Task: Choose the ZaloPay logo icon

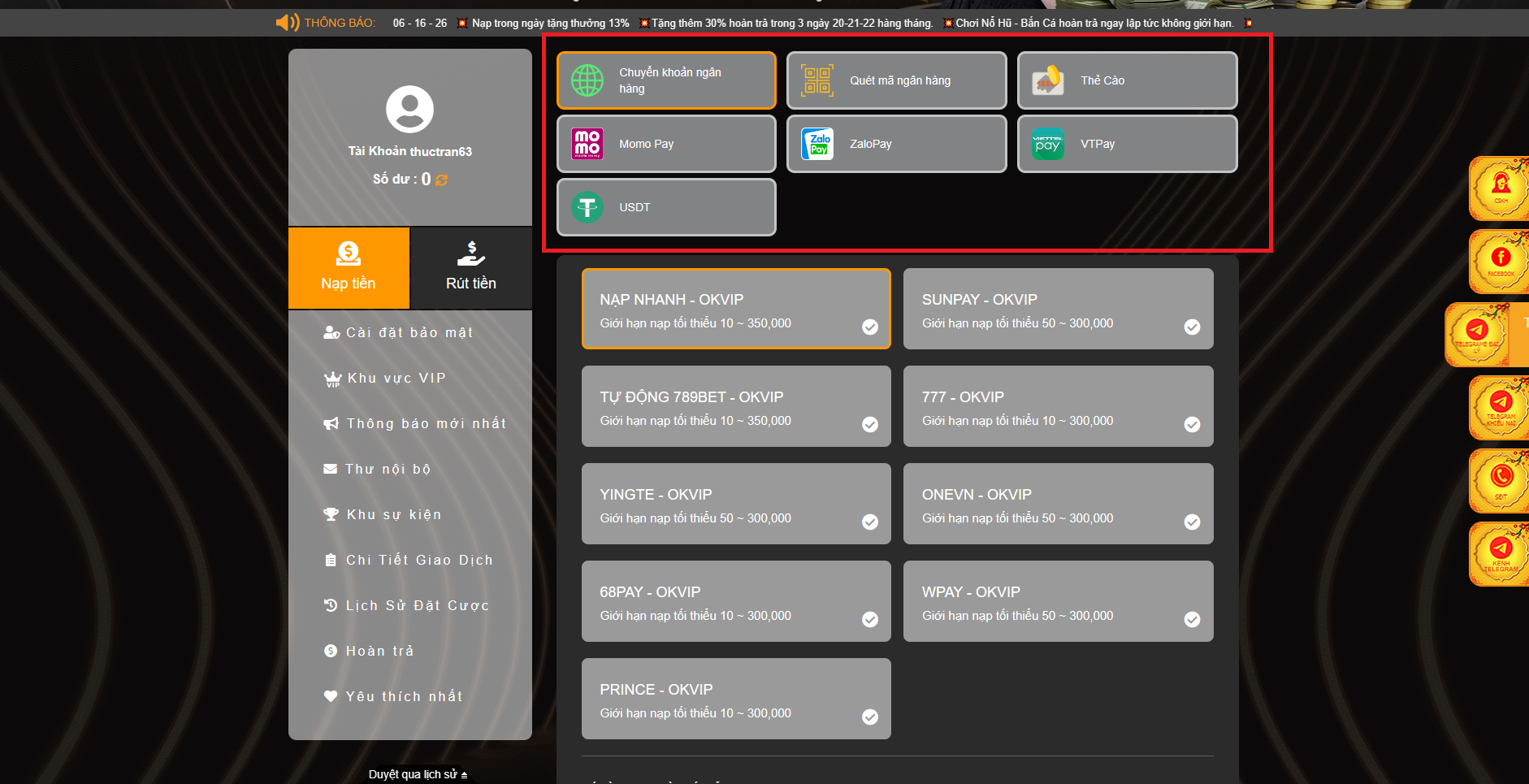Action: click(x=817, y=144)
